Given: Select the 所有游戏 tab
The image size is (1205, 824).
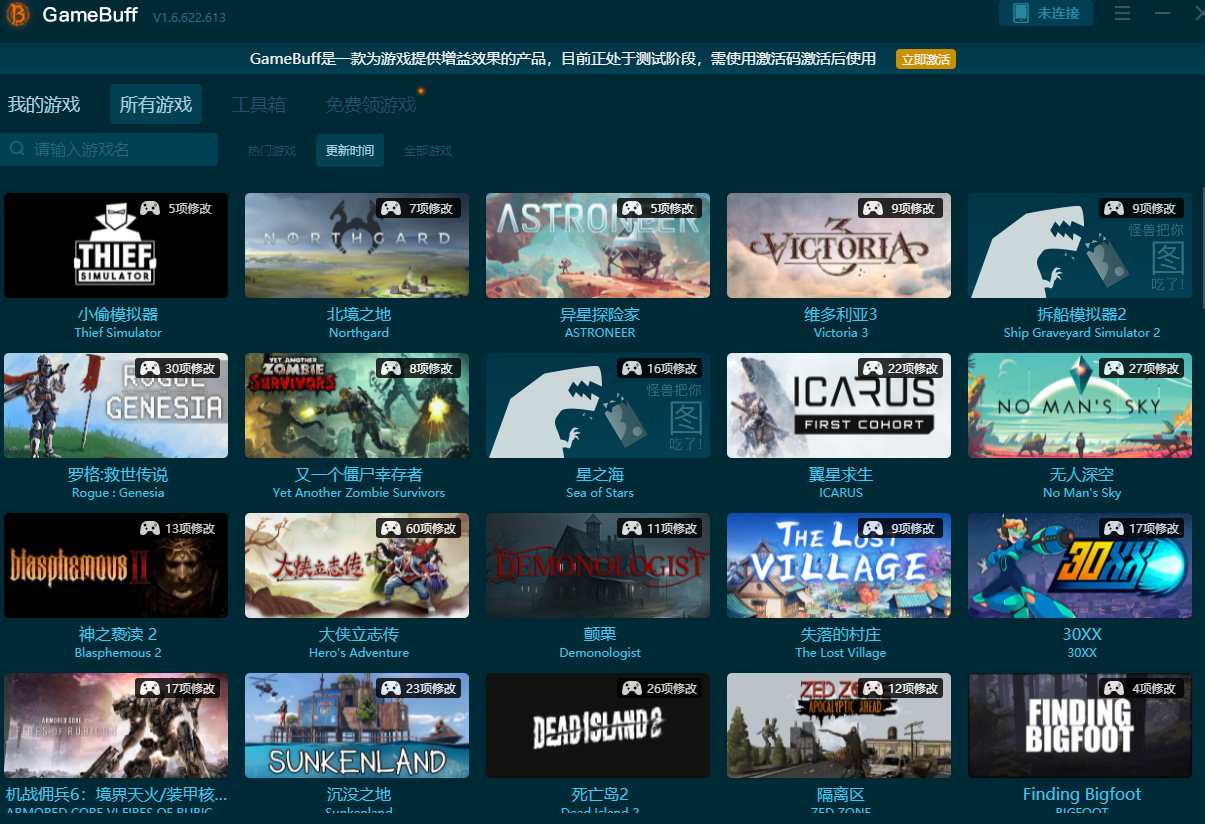Looking at the screenshot, I should point(156,104).
